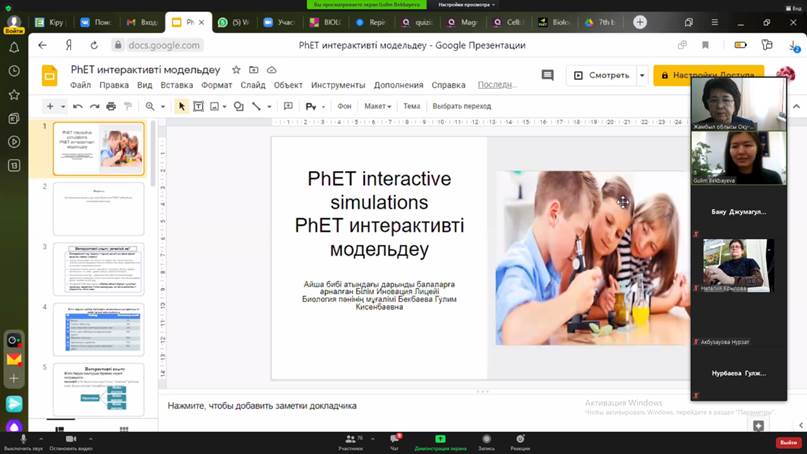
Task: Open the Вставка menu
Action: pyautogui.click(x=177, y=85)
